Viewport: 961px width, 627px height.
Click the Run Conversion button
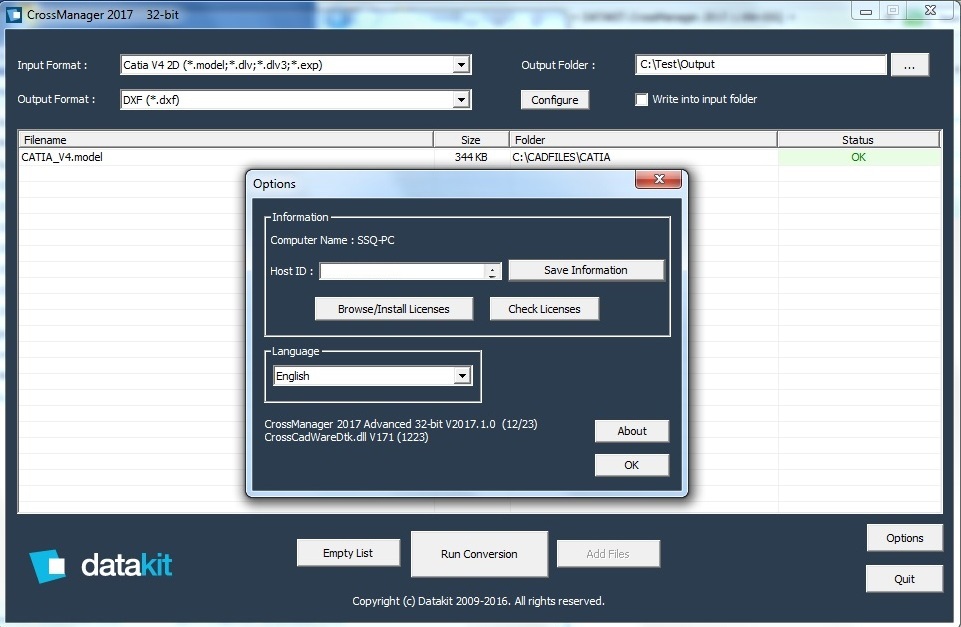(x=479, y=554)
